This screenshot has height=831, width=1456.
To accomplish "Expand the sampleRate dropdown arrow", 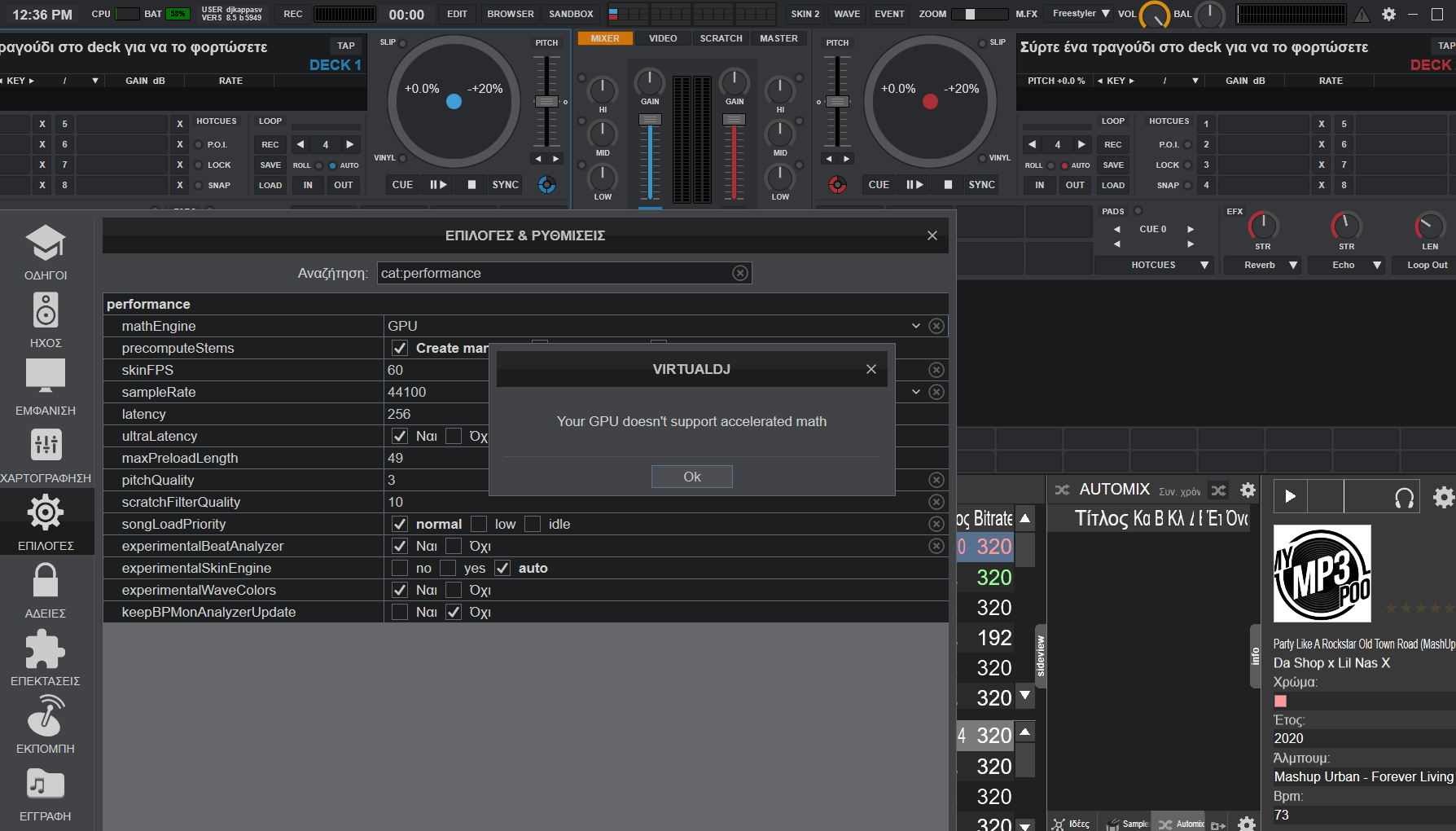I will pos(916,392).
